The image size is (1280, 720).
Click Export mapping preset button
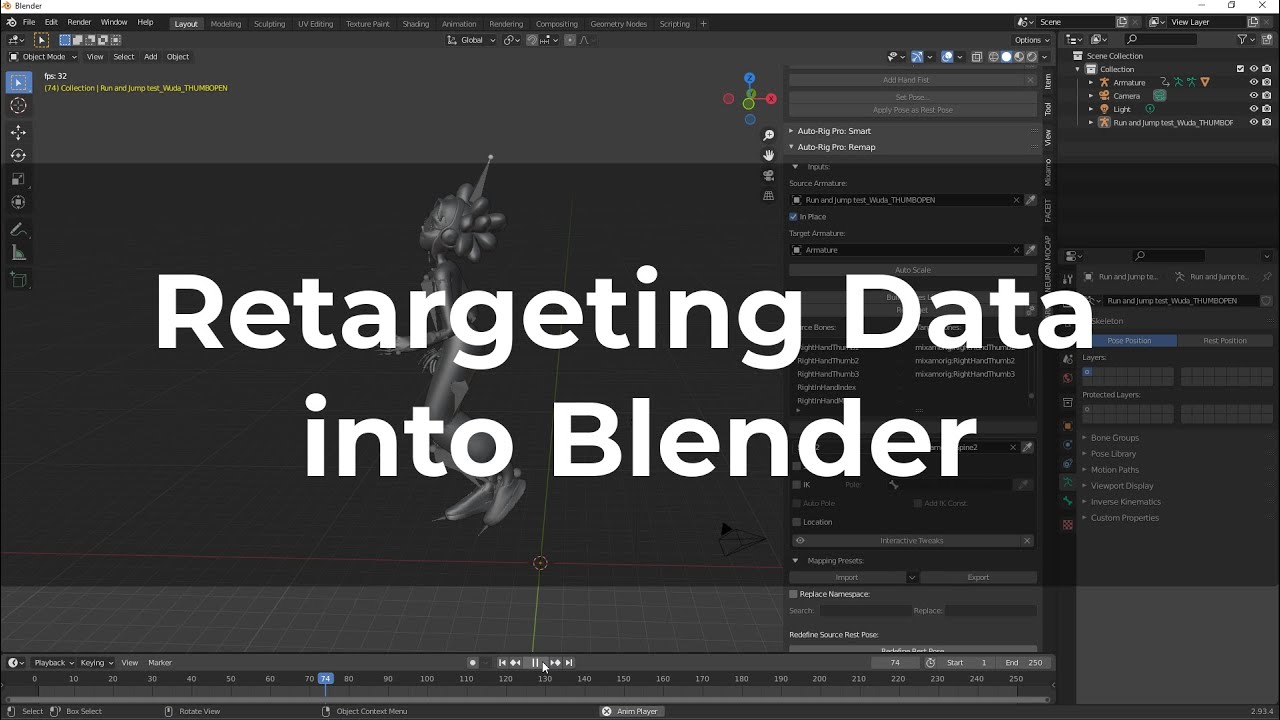coord(978,577)
